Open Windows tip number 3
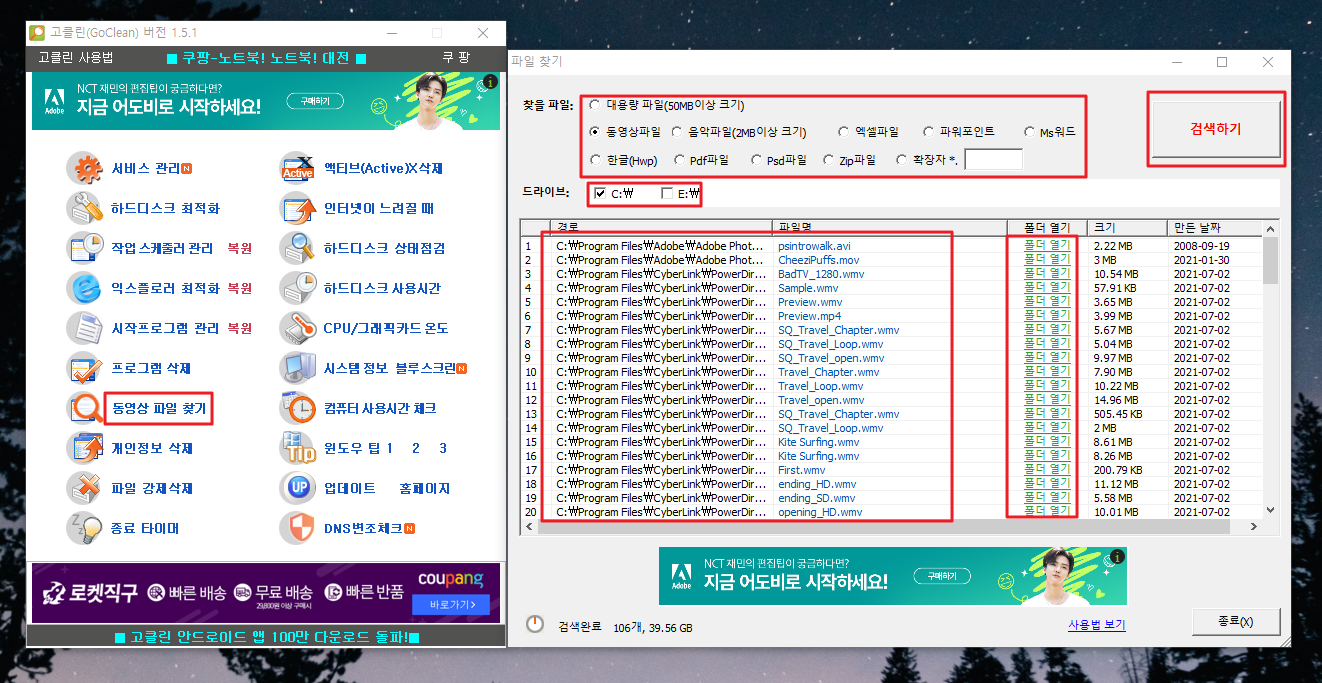1322x683 pixels. pos(443,448)
